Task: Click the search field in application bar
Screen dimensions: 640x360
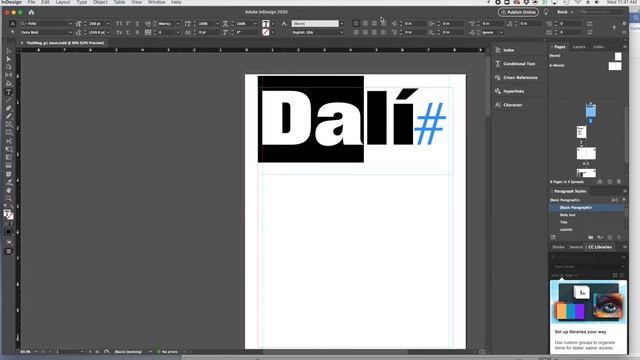Action: click(602, 12)
